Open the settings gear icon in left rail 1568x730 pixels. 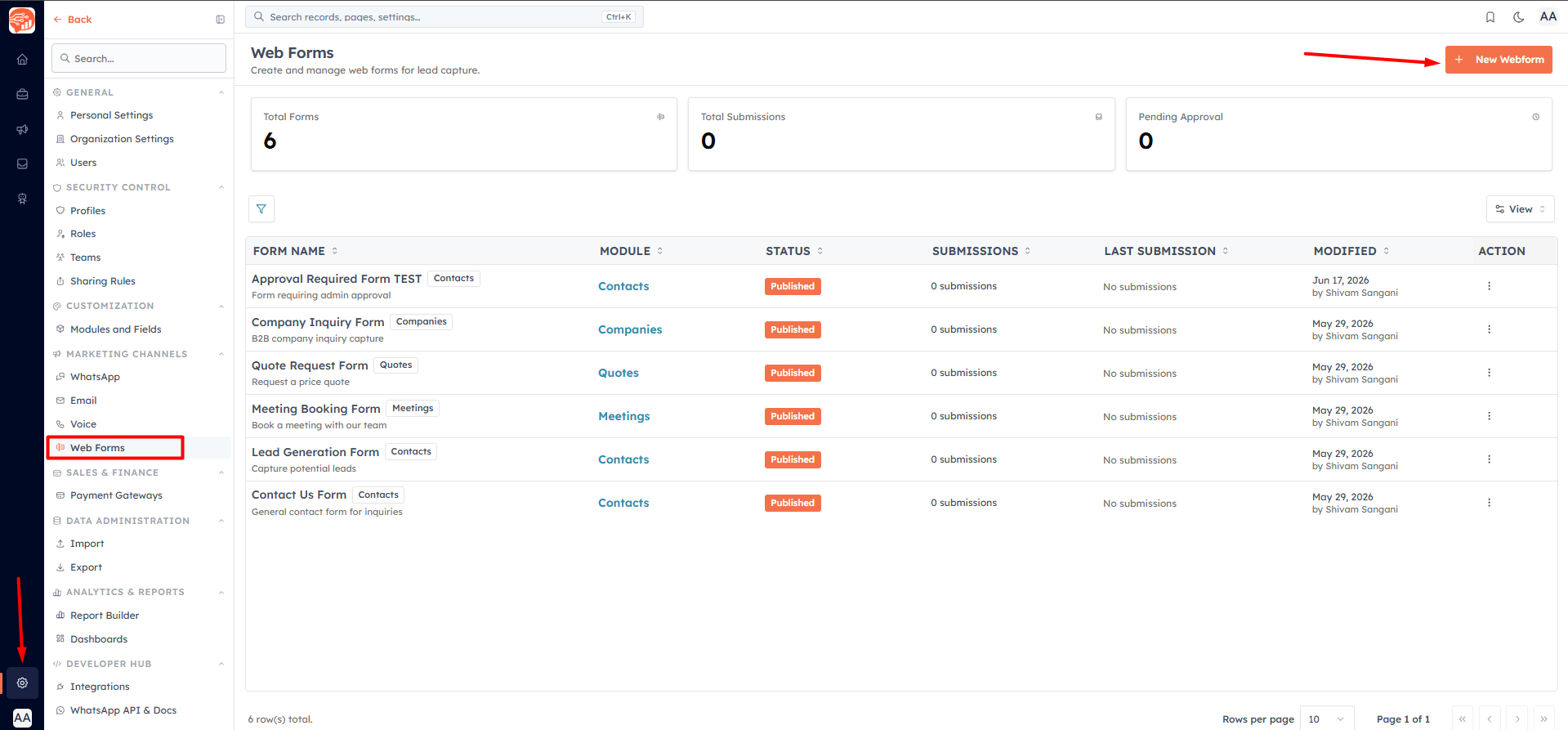[x=22, y=683]
